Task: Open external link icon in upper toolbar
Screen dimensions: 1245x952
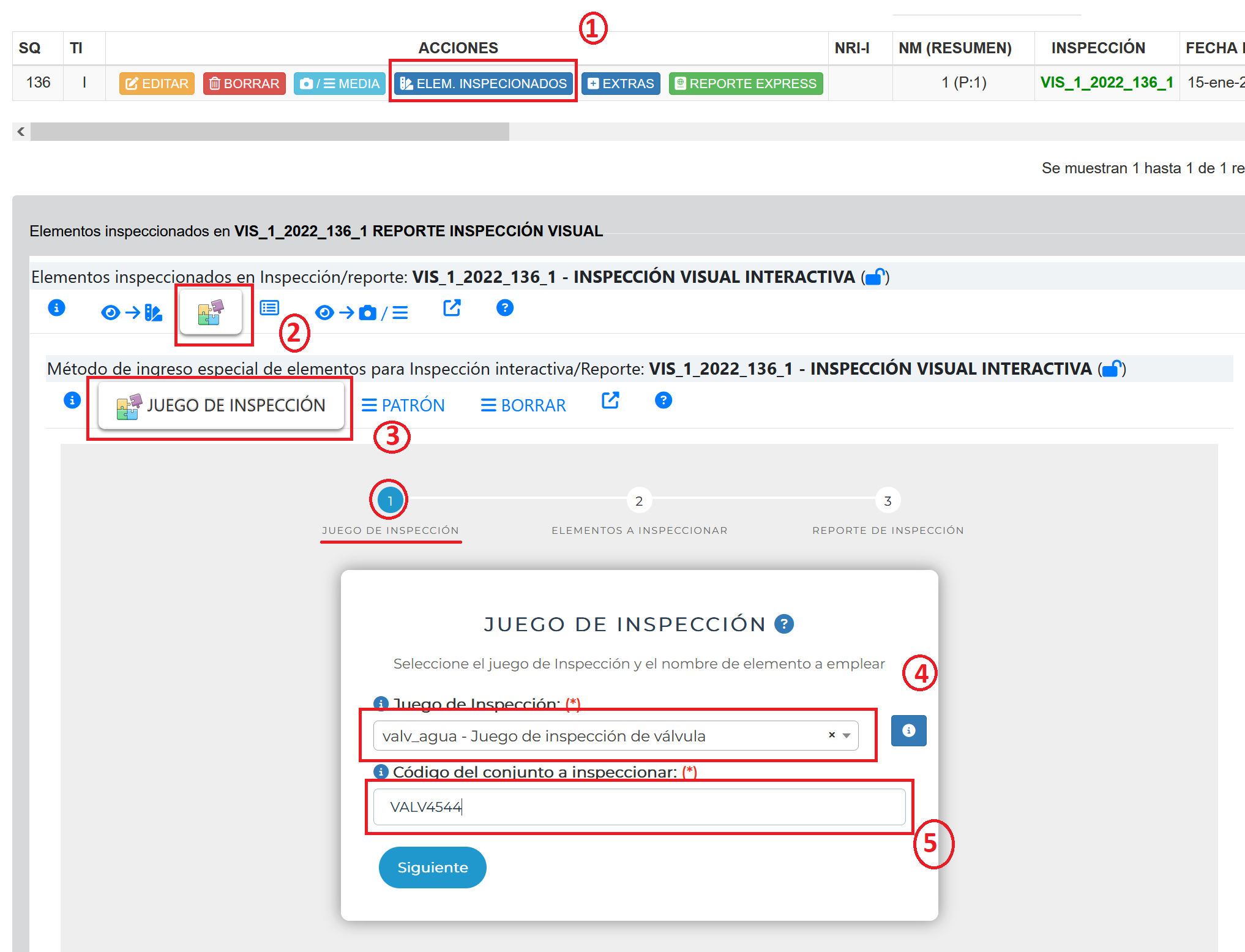Action: tap(452, 308)
